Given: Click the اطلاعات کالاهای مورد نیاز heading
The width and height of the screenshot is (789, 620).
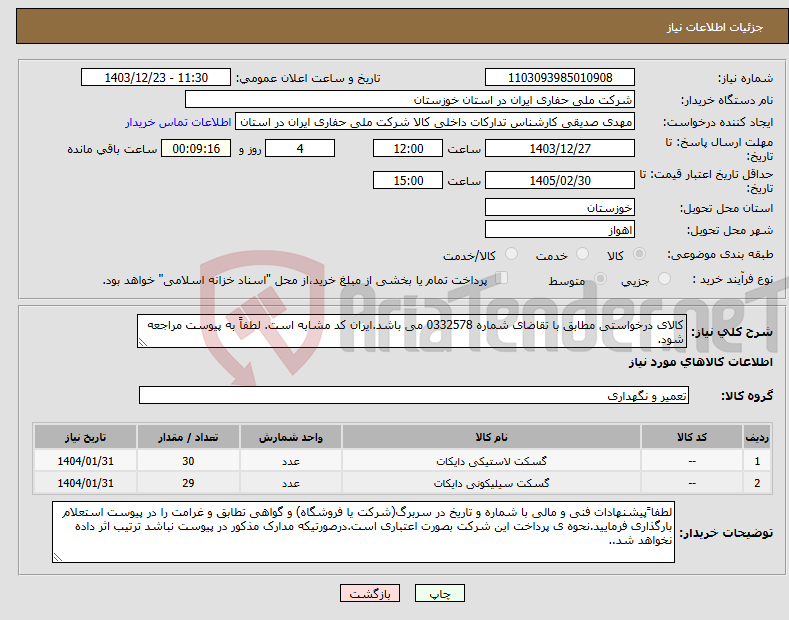Looking at the screenshot, I should [x=700, y=362].
